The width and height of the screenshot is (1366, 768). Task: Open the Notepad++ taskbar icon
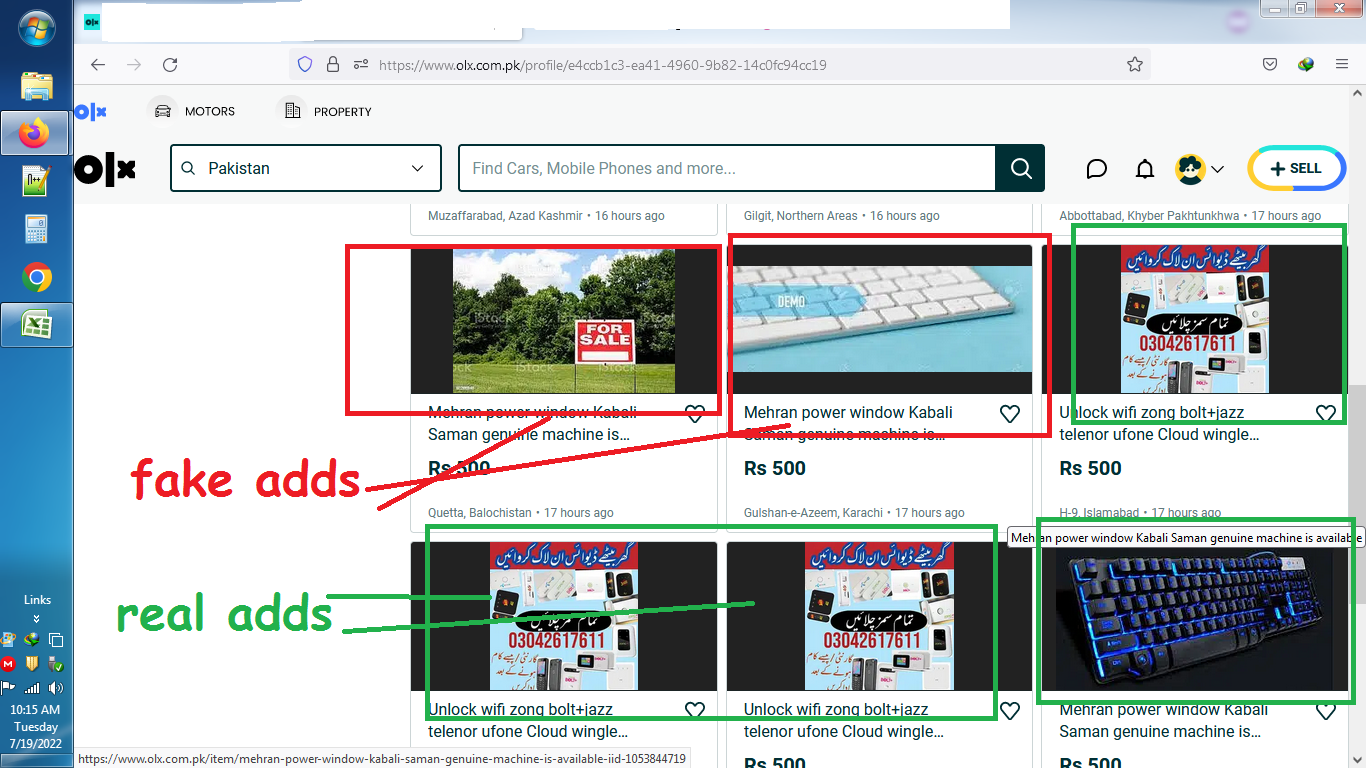tap(36, 181)
